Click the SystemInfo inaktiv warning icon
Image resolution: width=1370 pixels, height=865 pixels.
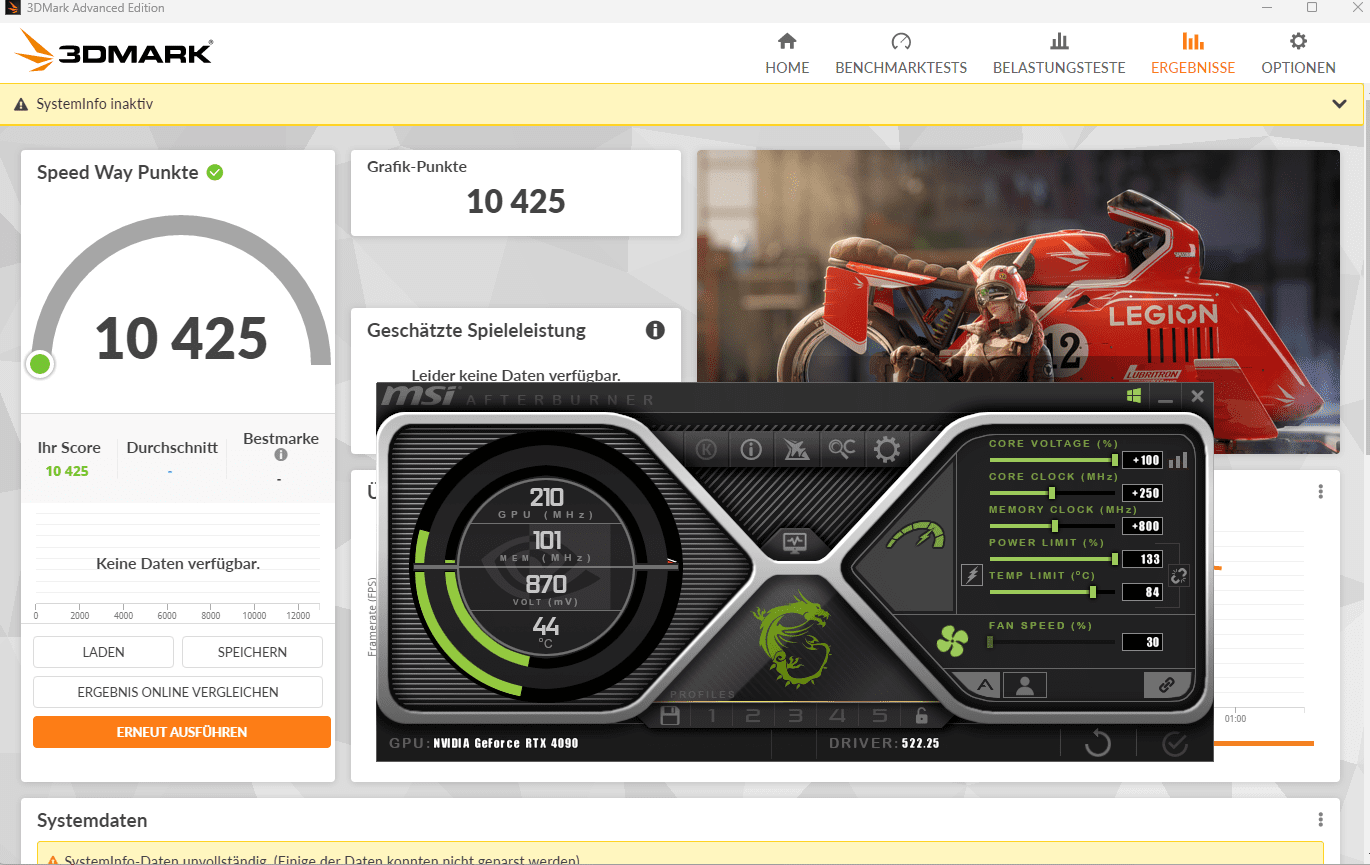coord(22,104)
